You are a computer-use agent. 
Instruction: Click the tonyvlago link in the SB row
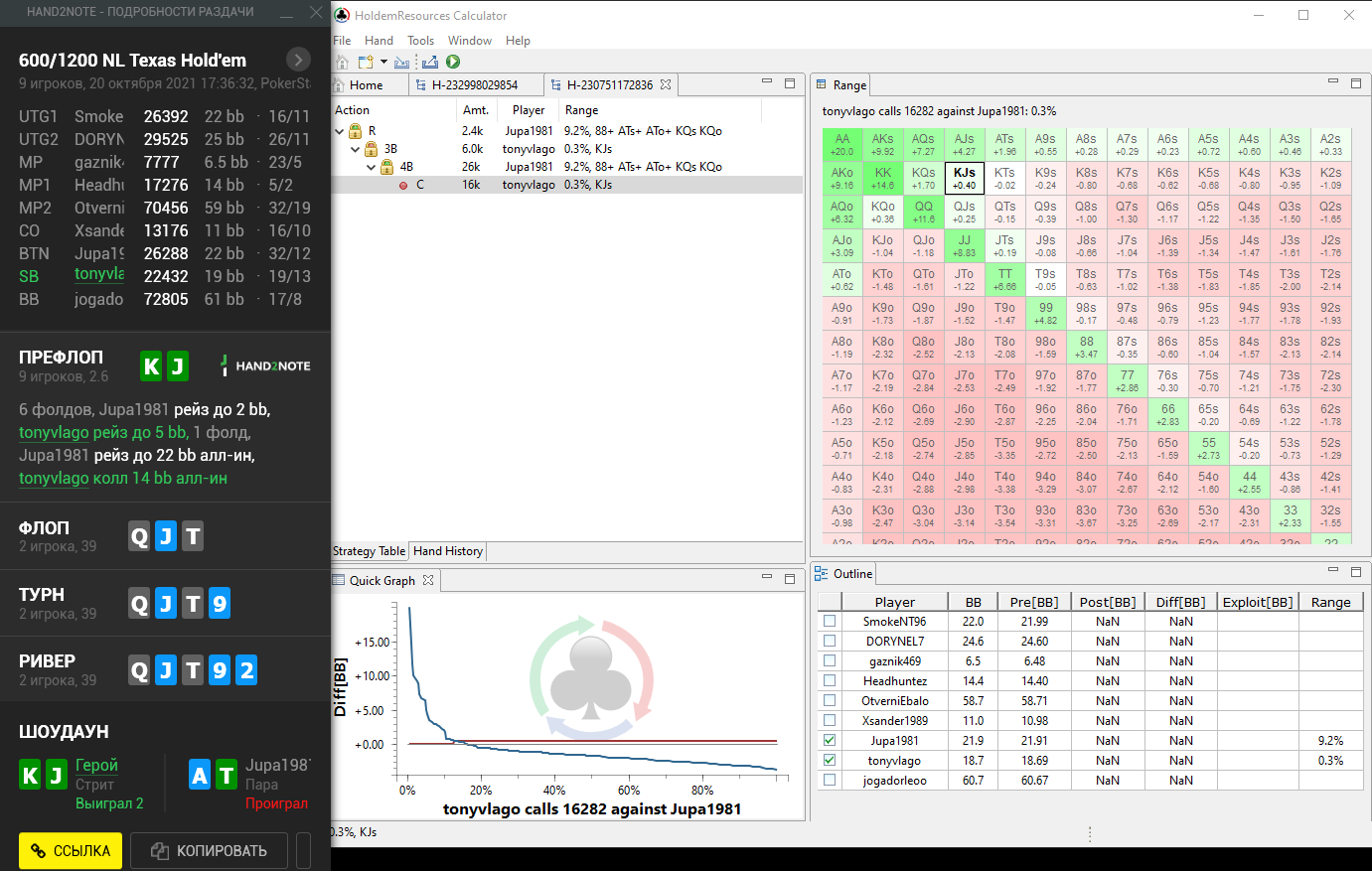[x=99, y=274]
